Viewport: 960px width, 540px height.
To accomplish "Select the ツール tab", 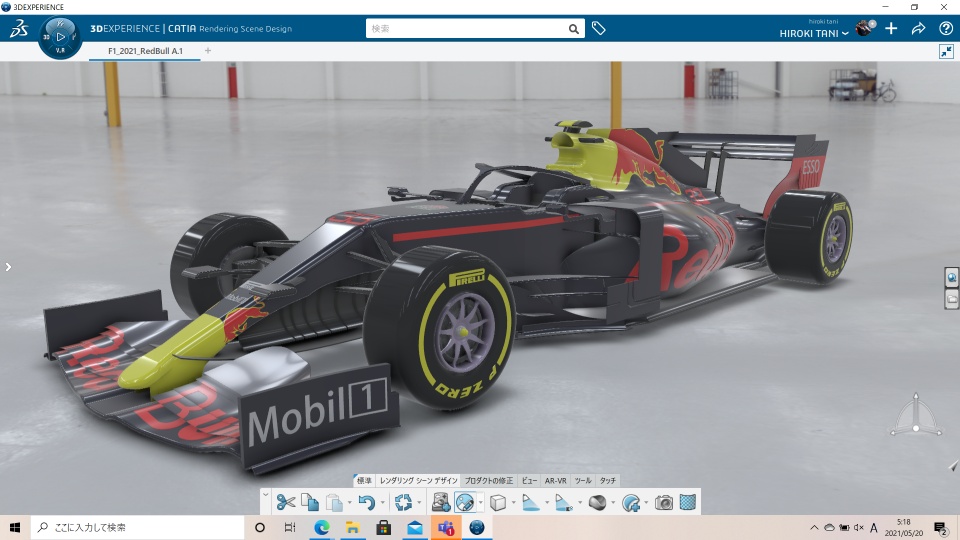I will tap(583, 481).
